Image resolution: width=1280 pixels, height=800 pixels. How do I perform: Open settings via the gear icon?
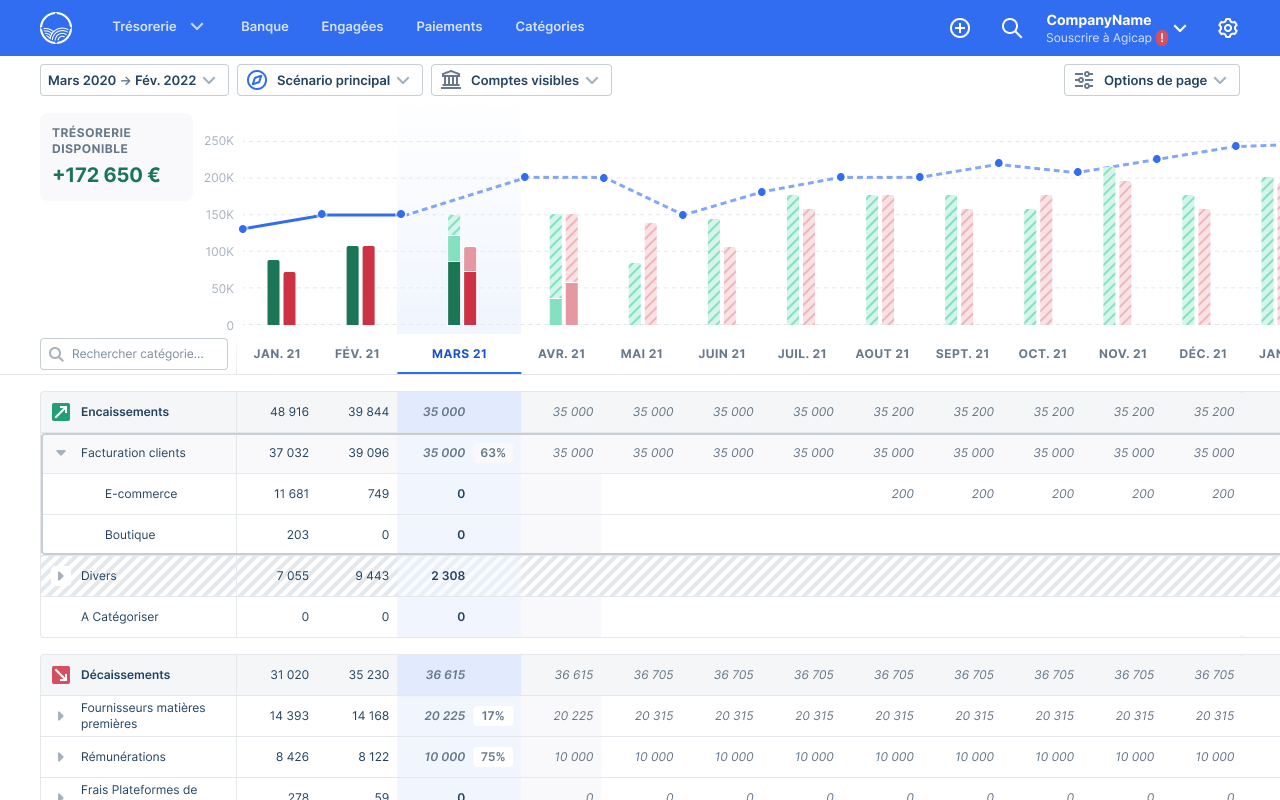click(1228, 28)
